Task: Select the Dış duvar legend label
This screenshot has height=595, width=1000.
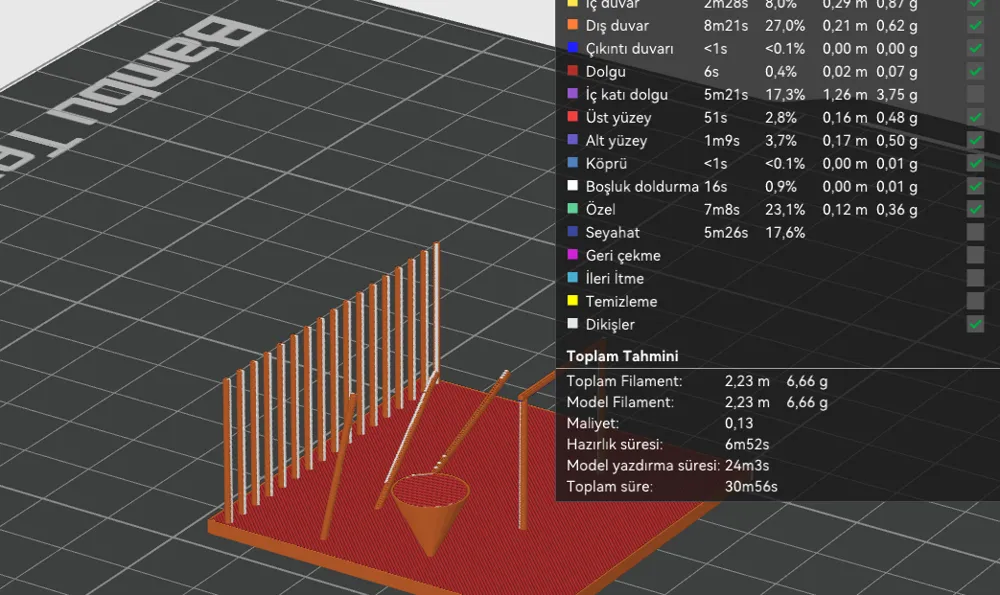Action: [x=617, y=26]
